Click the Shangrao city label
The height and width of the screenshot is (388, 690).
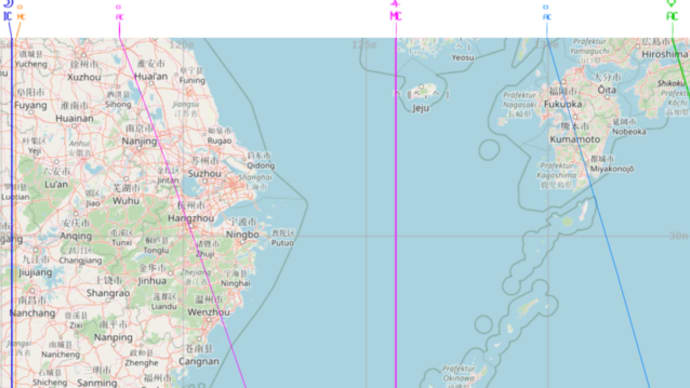pos(108,293)
